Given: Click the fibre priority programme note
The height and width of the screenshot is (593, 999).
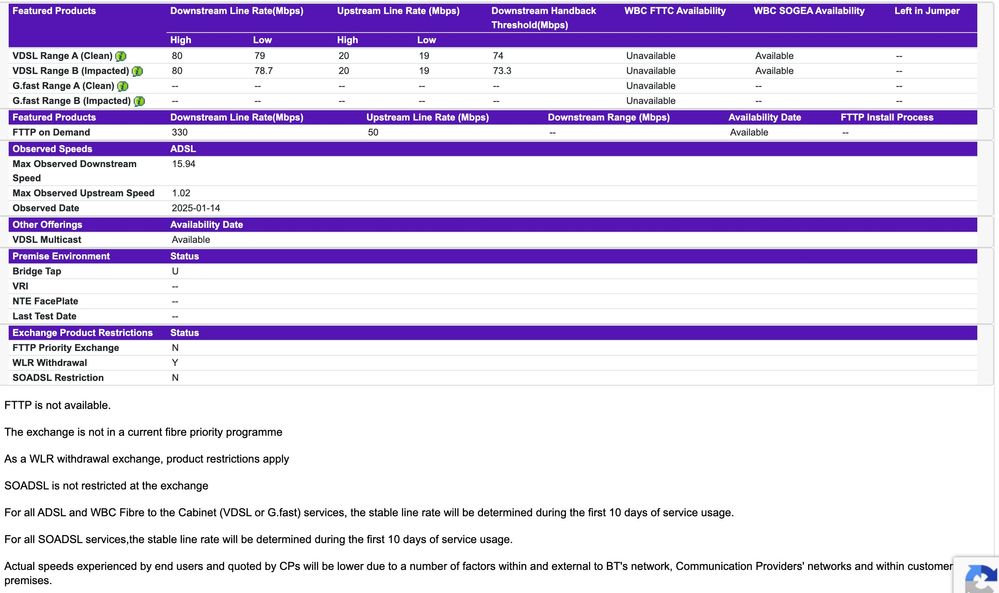Looking at the screenshot, I should click(143, 432).
